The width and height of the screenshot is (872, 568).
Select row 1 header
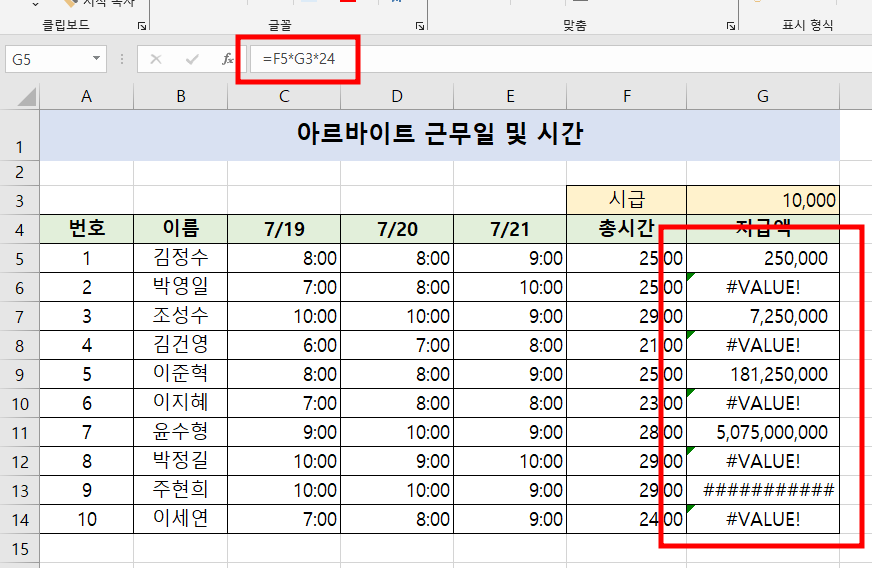[19, 135]
